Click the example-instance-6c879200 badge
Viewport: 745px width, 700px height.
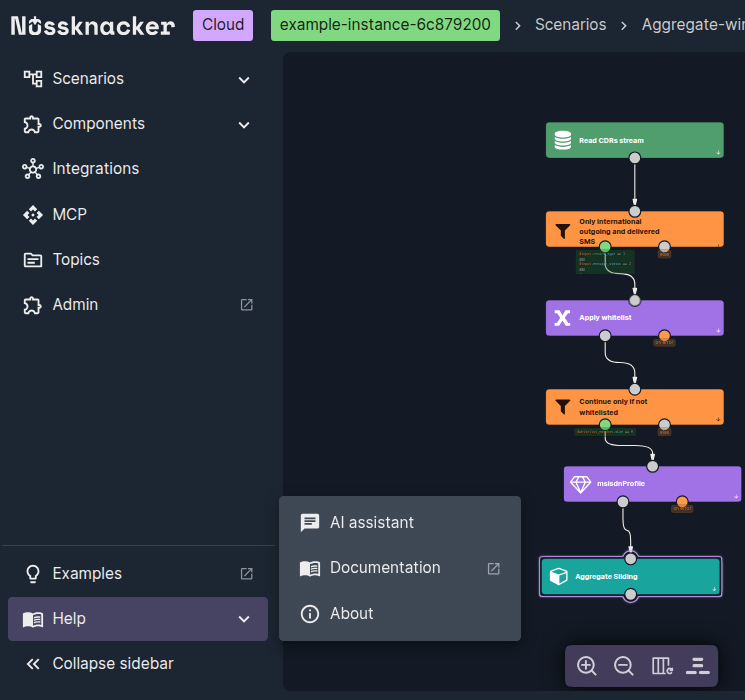pyautogui.click(x=385, y=25)
